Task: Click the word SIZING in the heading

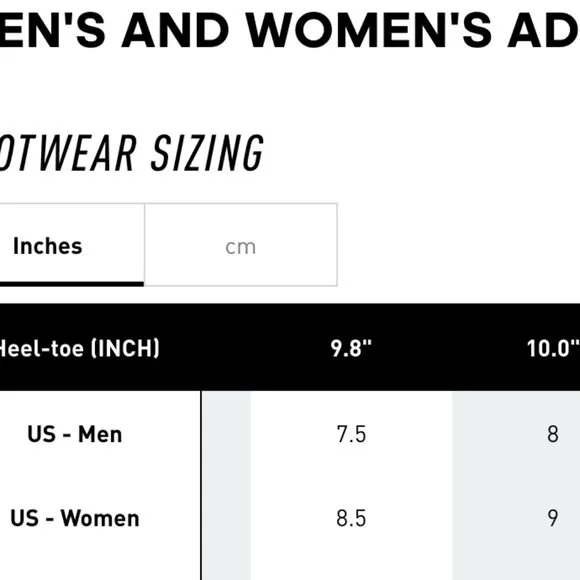Action: point(208,153)
